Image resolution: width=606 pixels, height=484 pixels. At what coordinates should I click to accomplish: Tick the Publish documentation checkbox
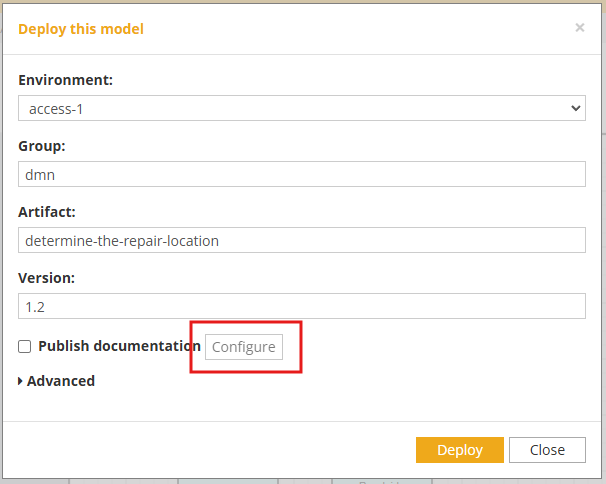click(24, 346)
